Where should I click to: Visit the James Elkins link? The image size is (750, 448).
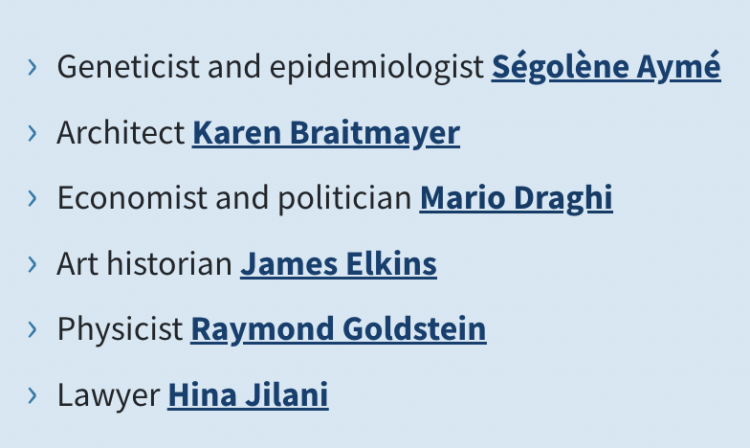(338, 264)
